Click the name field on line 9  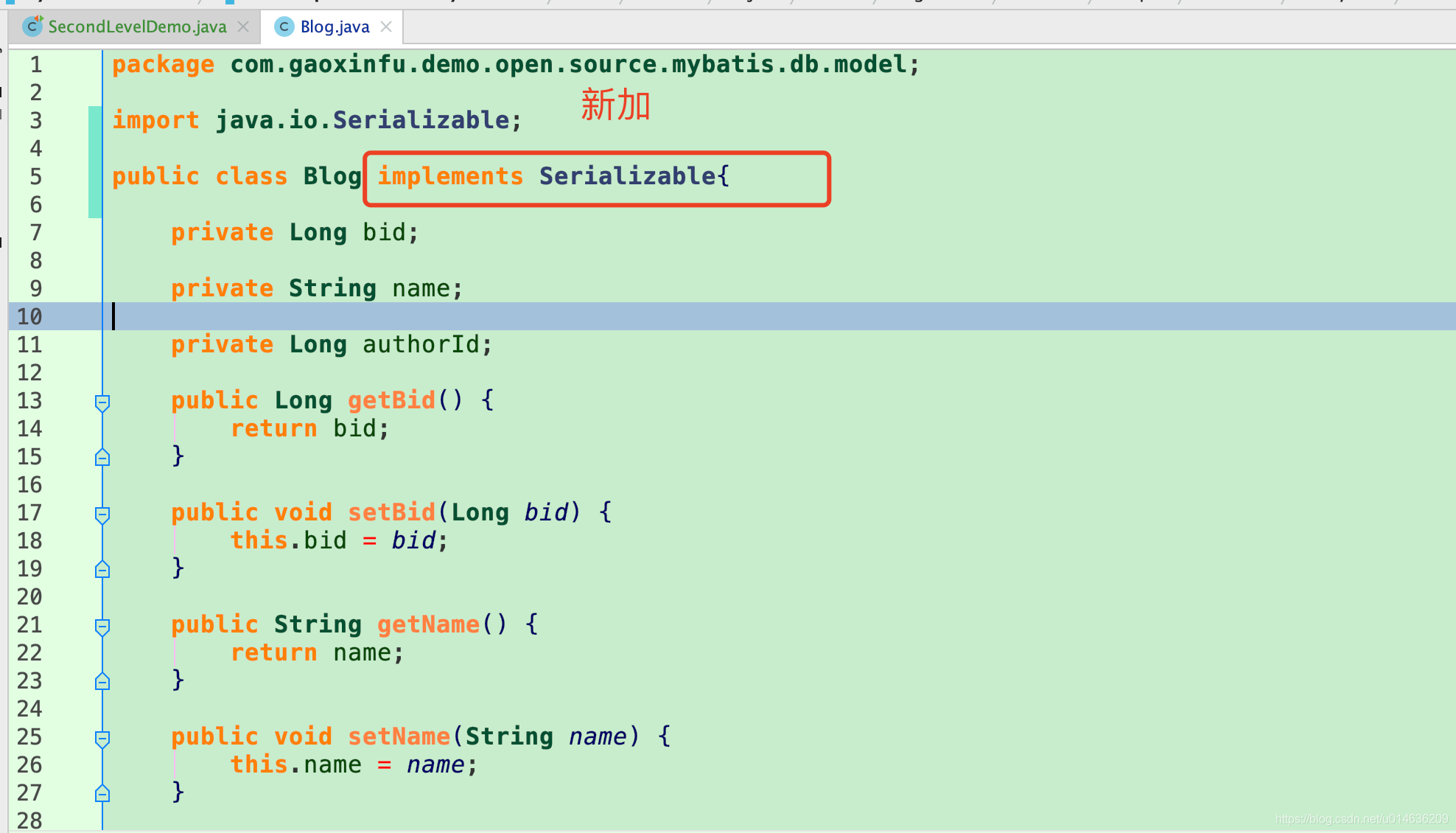[x=421, y=289]
